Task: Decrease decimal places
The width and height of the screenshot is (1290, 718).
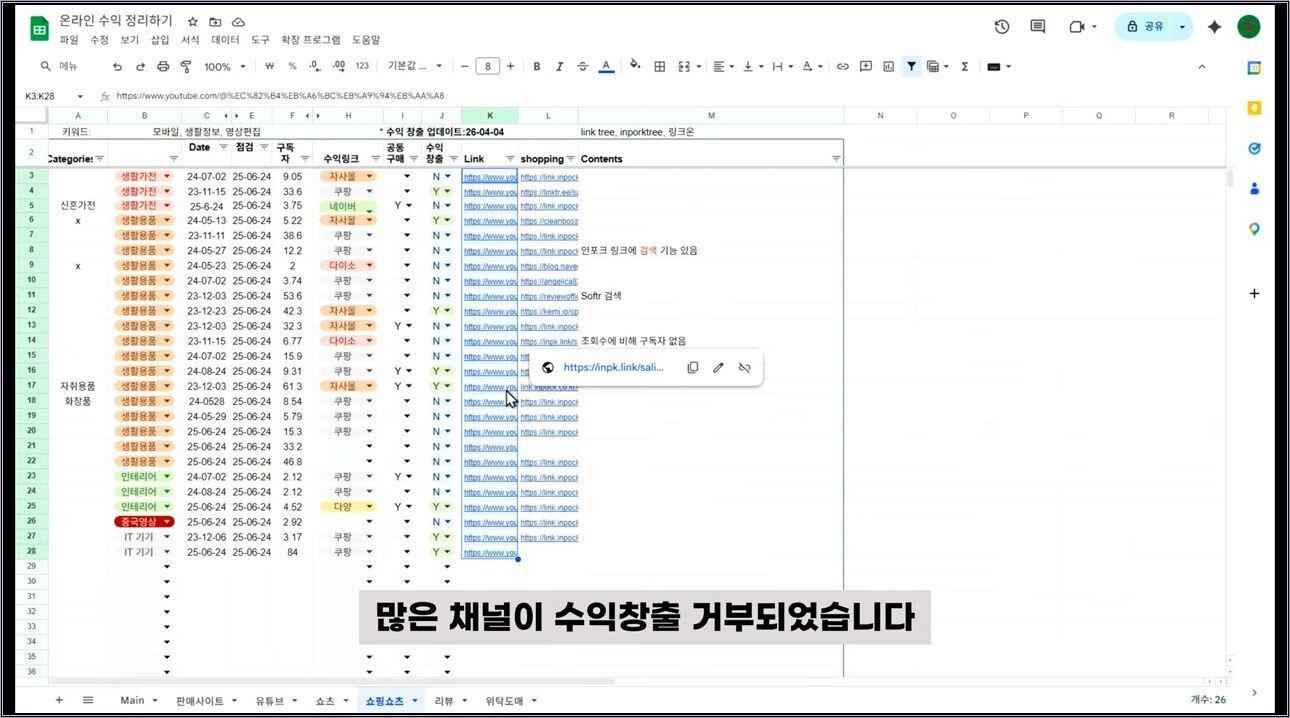Action: point(315,67)
